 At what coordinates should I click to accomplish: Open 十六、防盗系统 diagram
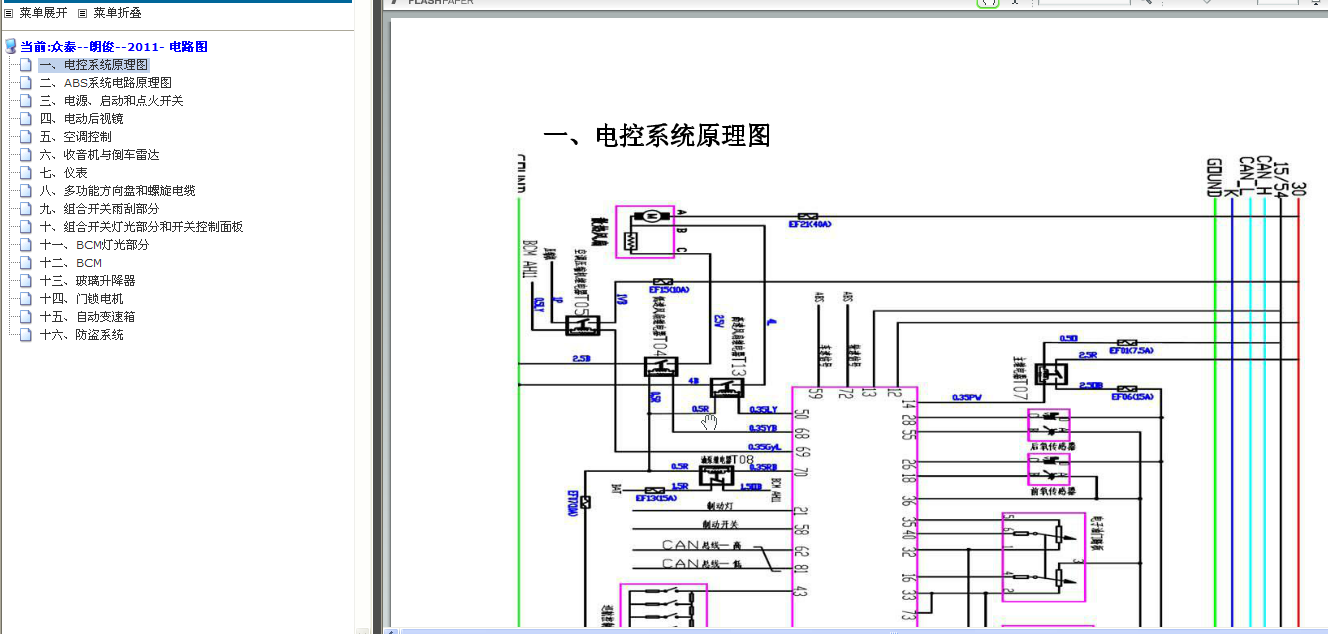(x=81, y=335)
